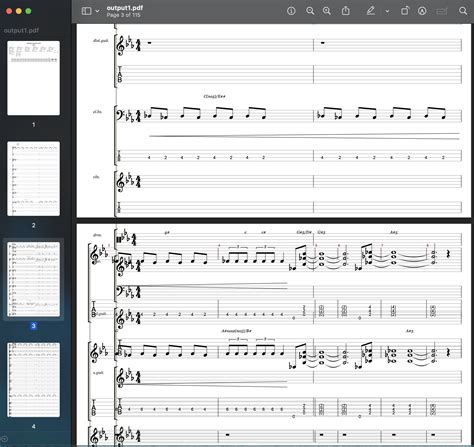The height and width of the screenshot is (447, 474).
Task: Rotate the page with rotate icon
Action: coord(405,11)
